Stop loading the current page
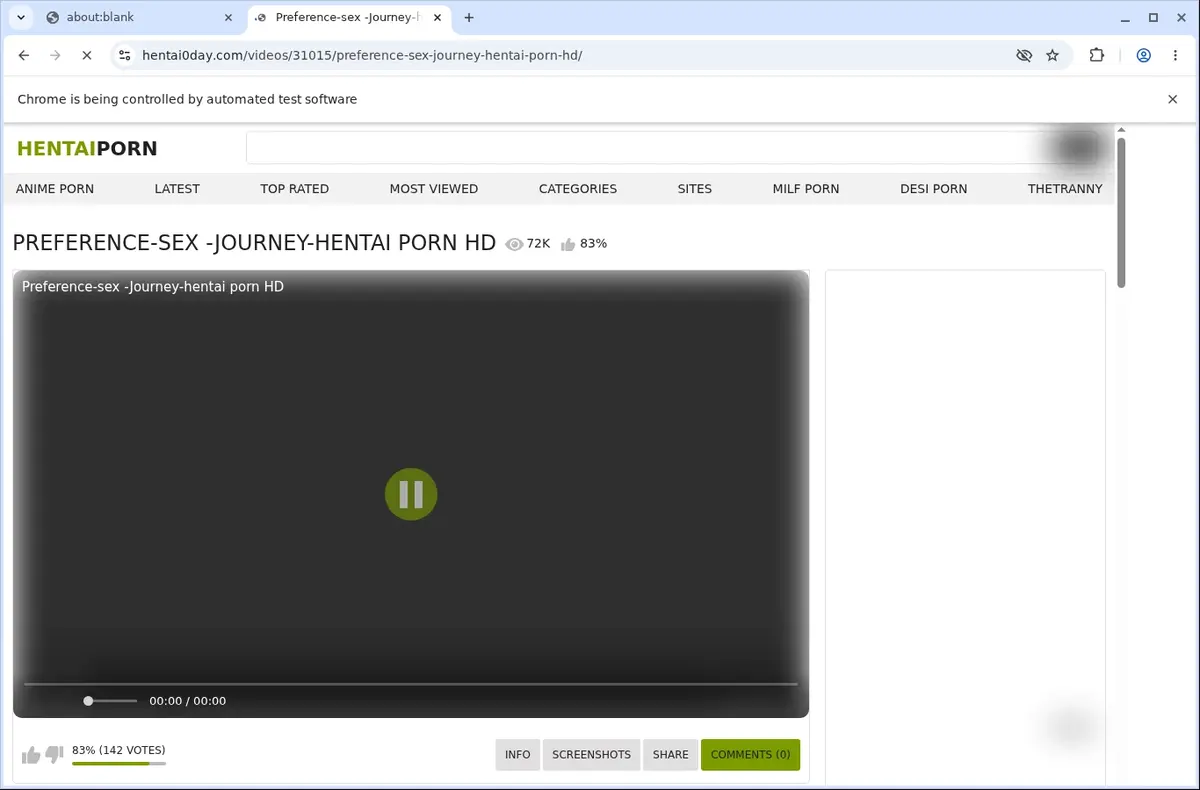This screenshot has width=1200, height=790. pyautogui.click(x=87, y=55)
